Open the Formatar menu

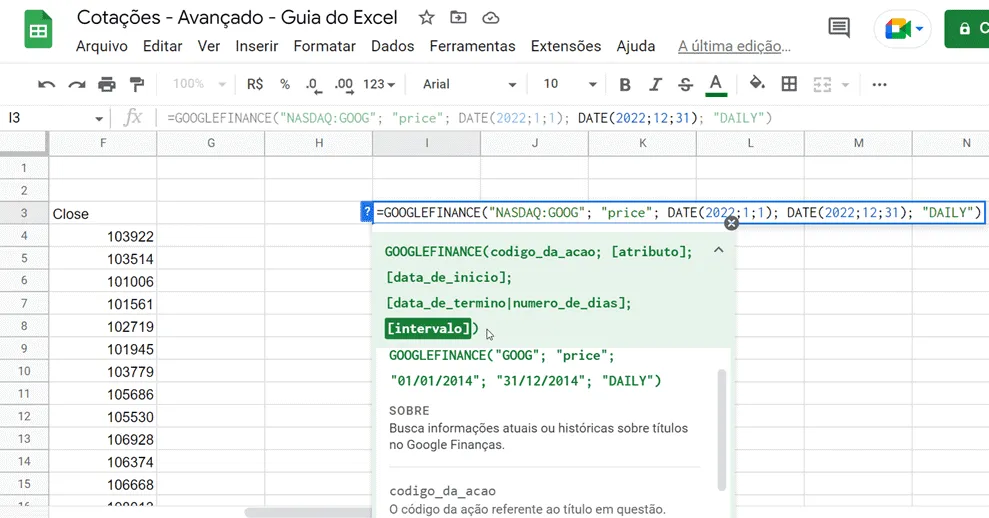325,46
